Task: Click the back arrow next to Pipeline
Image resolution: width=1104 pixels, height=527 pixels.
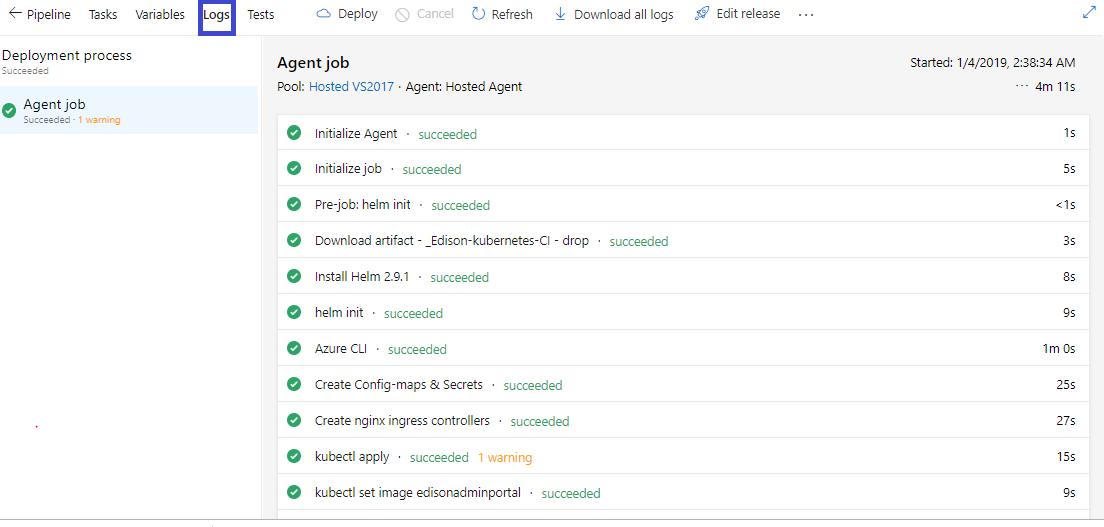Action: (15, 14)
